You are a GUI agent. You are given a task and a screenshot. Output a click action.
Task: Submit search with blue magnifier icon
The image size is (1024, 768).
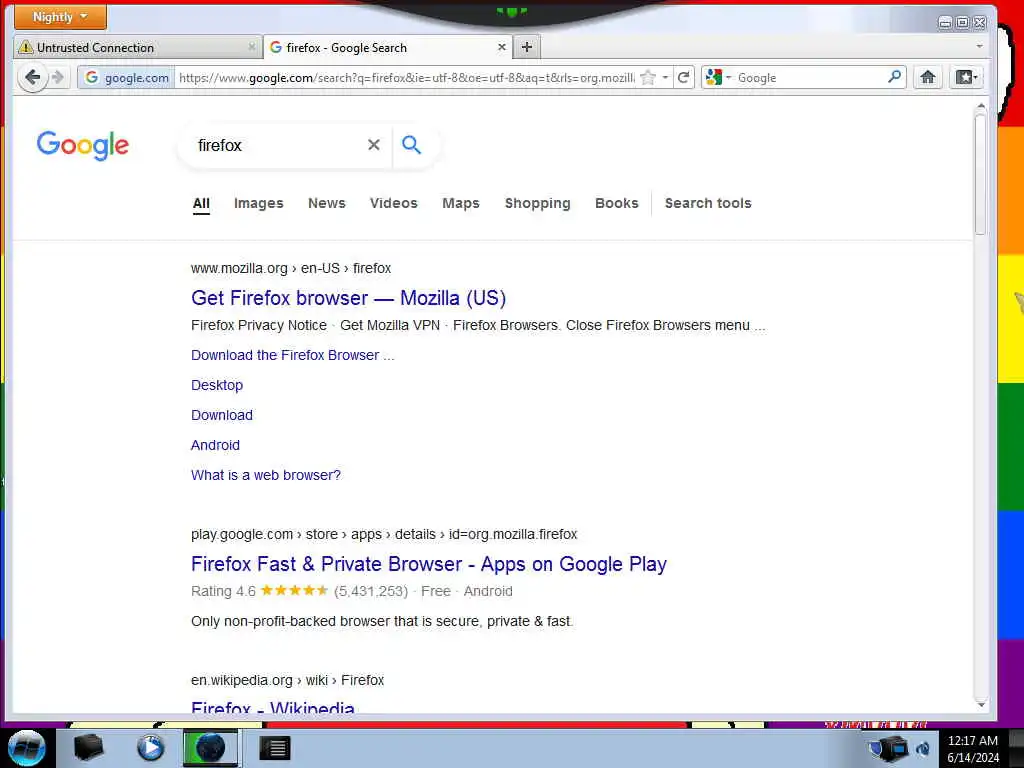click(411, 144)
